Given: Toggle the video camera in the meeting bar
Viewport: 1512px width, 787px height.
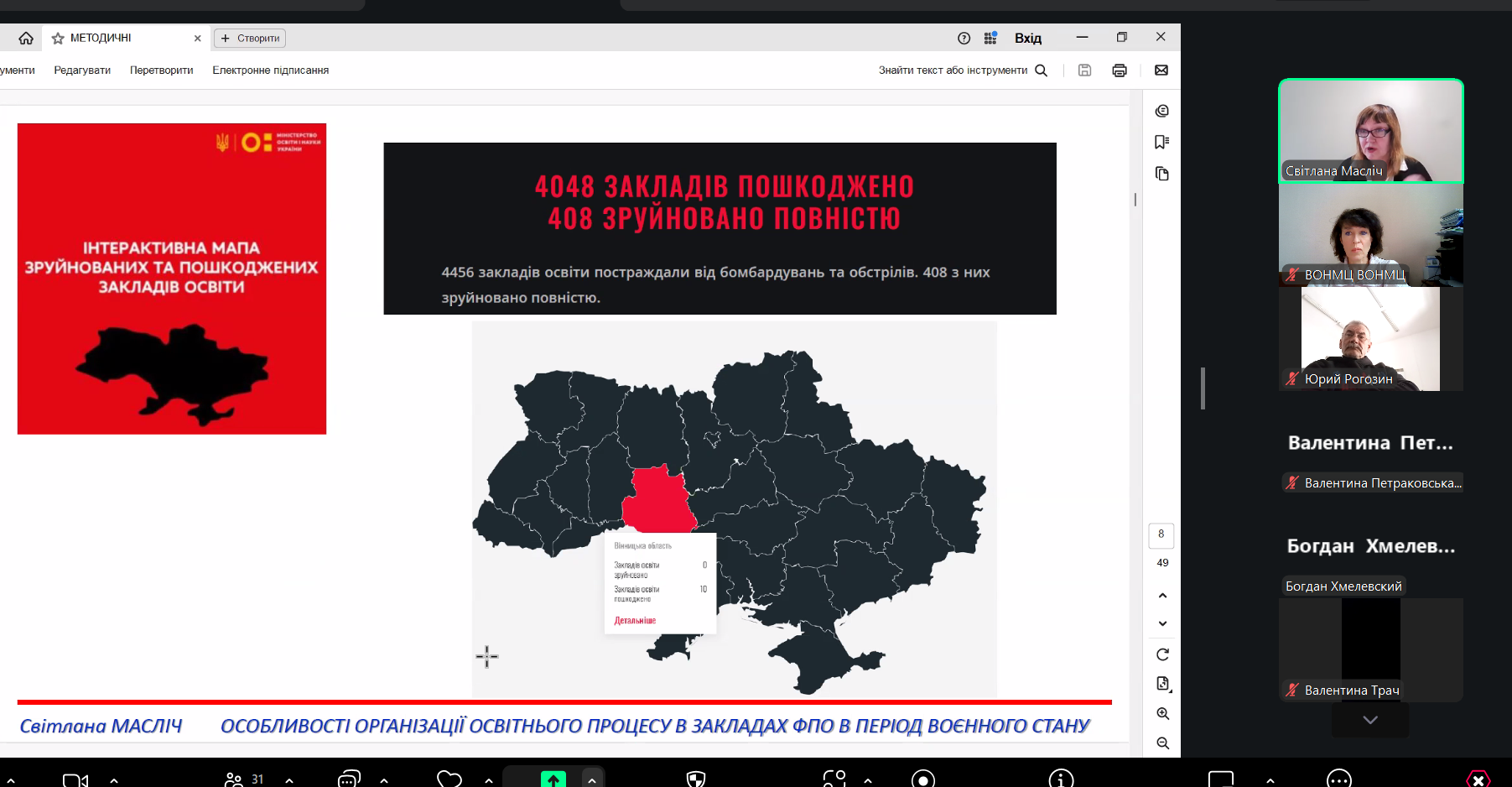Looking at the screenshot, I should tap(75, 779).
